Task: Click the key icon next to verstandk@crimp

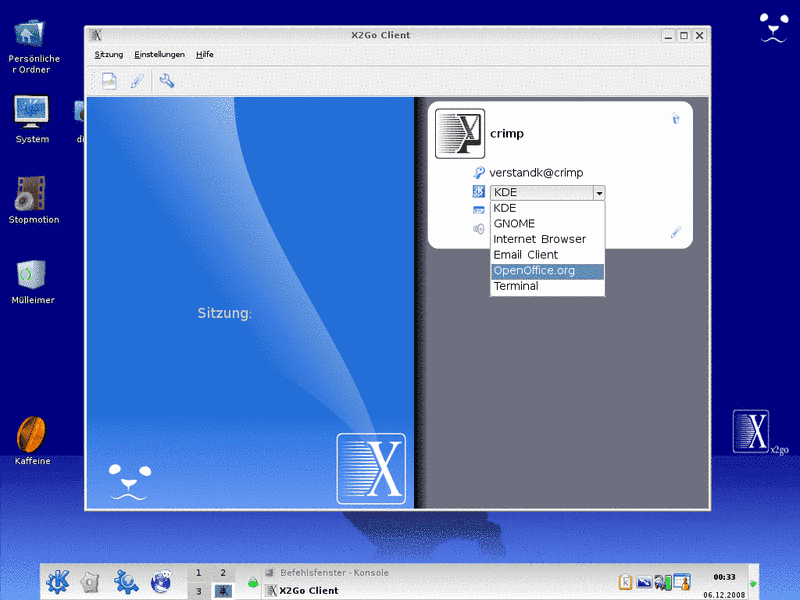Action: click(477, 172)
